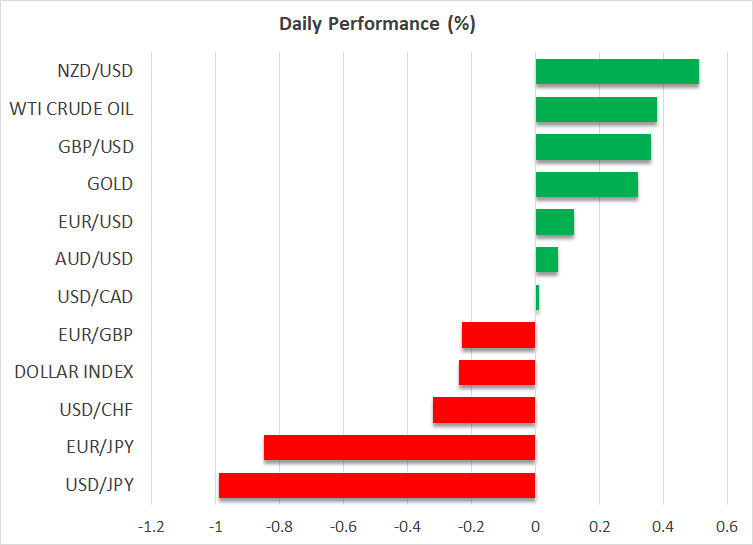
Task: Select the EUR/GBP red bar
Action: coord(498,335)
